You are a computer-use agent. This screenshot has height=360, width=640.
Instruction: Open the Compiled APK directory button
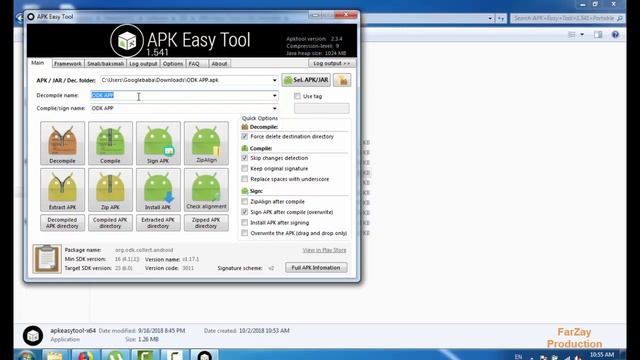tap(110, 223)
